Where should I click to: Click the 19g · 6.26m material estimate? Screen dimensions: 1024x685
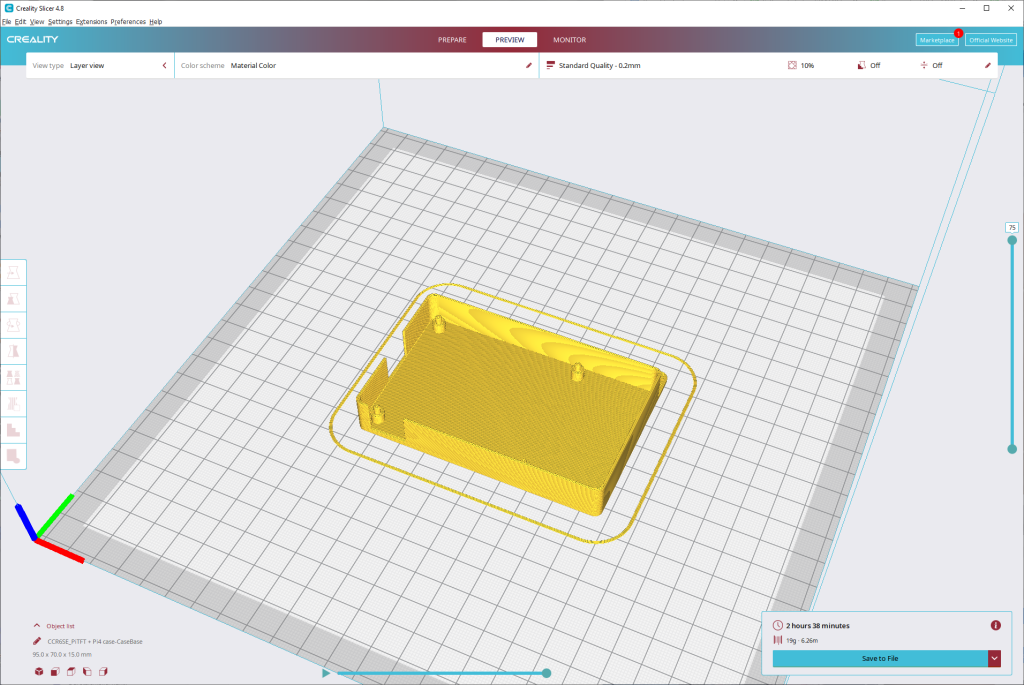tap(802, 641)
